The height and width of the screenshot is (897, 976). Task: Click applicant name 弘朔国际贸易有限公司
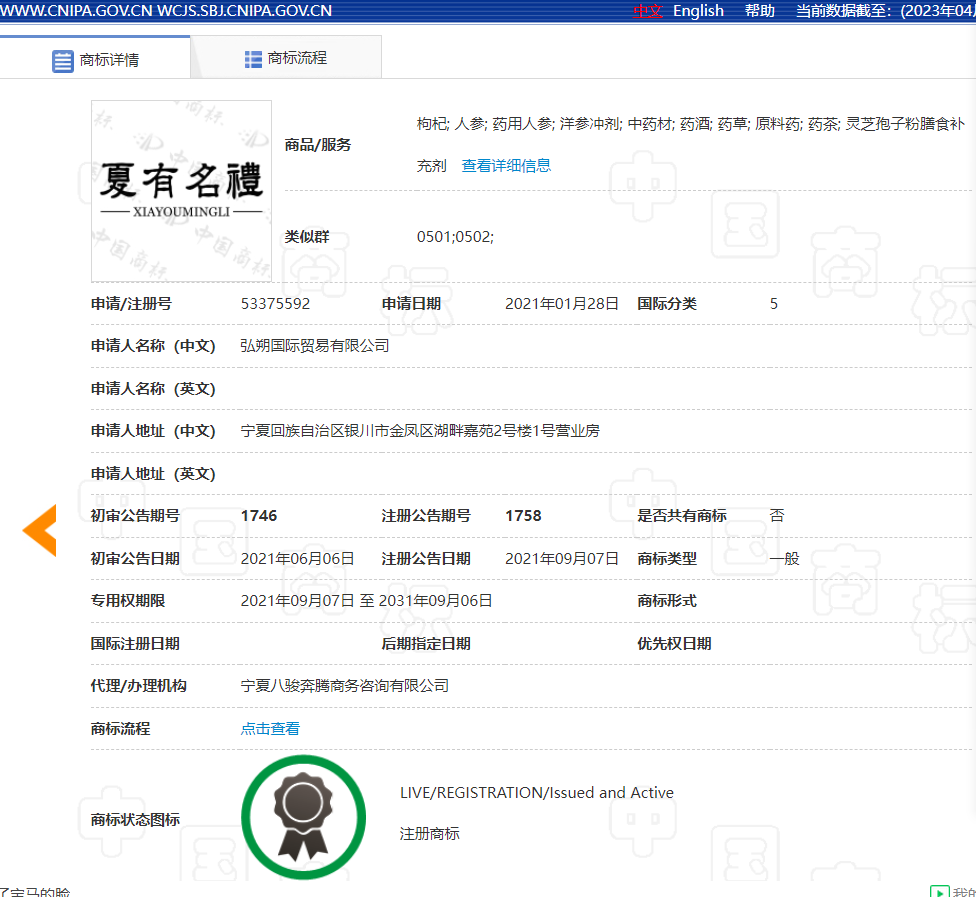click(315, 346)
